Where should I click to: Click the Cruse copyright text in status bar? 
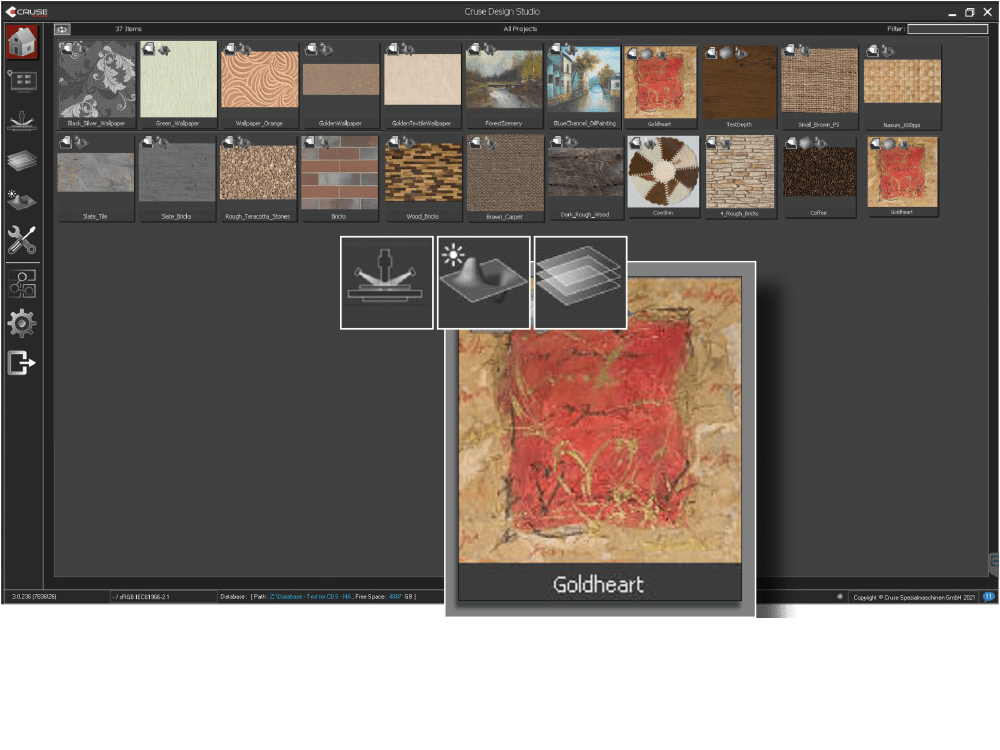pyautogui.click(x=914, y=598)
